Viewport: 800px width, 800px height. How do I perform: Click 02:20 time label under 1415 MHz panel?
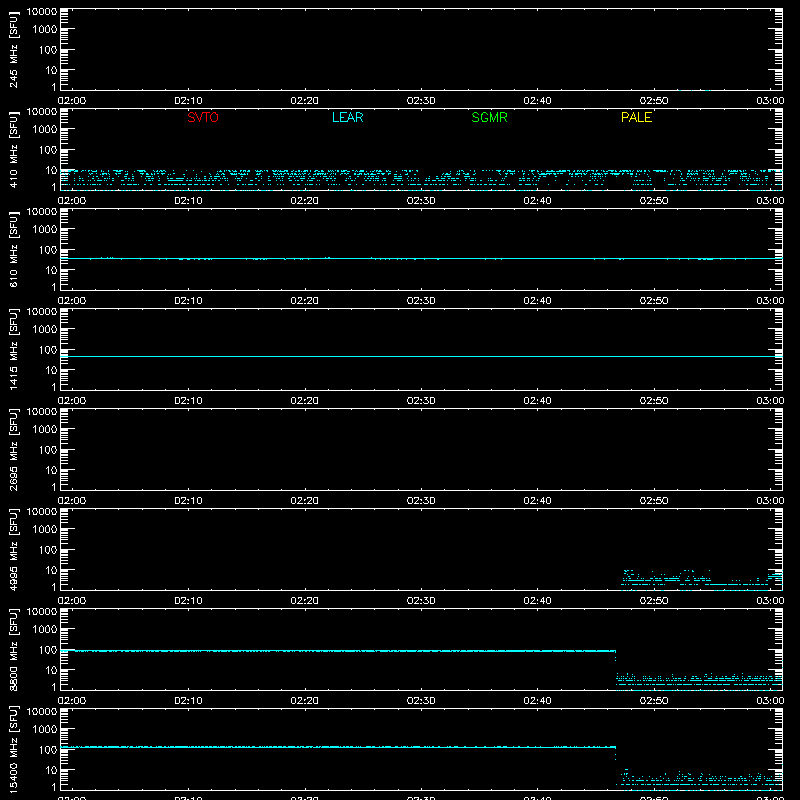pyautogui.click(x=305, y=401)
